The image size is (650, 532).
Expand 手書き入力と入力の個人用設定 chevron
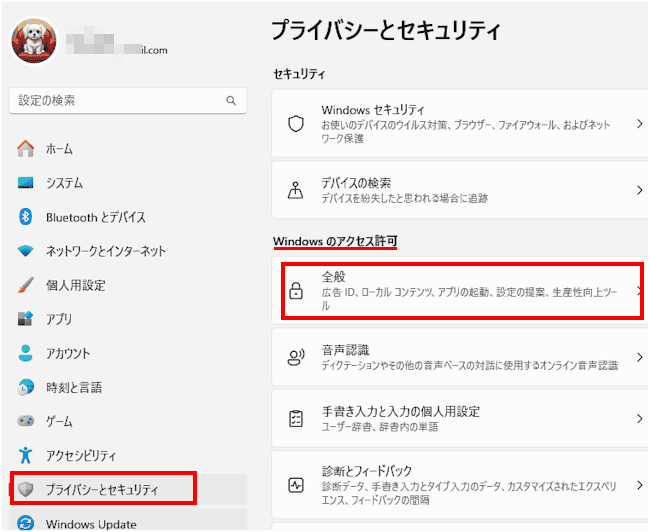coord(640,418)
